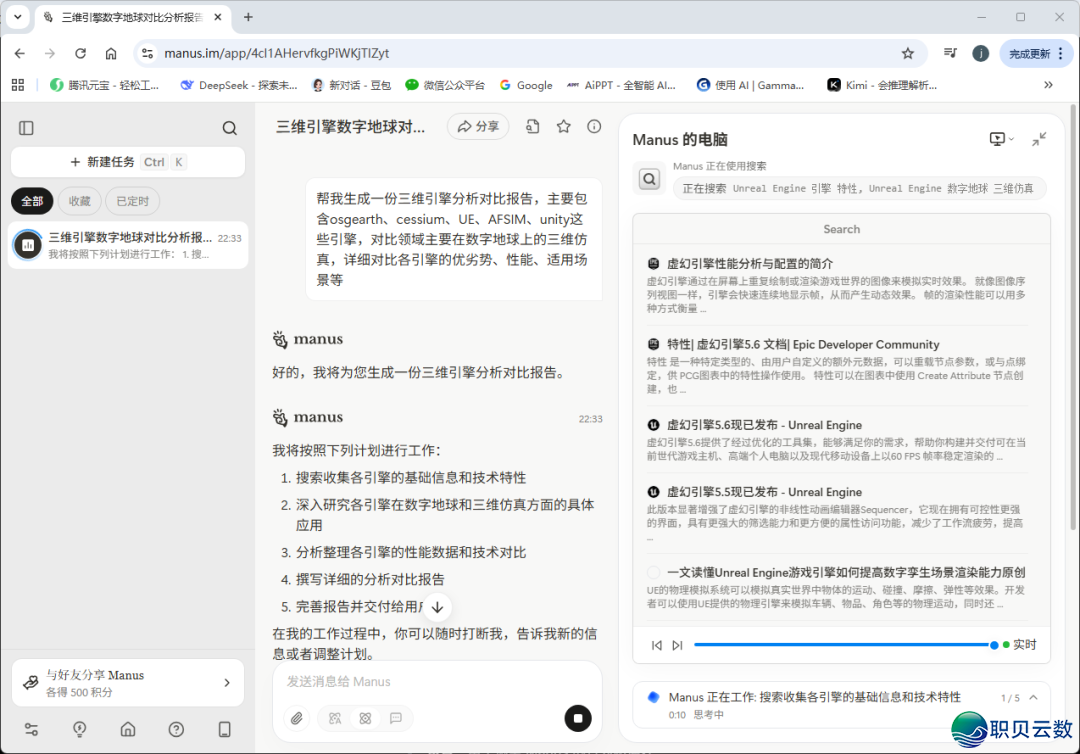Open settings sliders icon in sidebar footer
Screen dimensions: 1080x754
[32, 730]
